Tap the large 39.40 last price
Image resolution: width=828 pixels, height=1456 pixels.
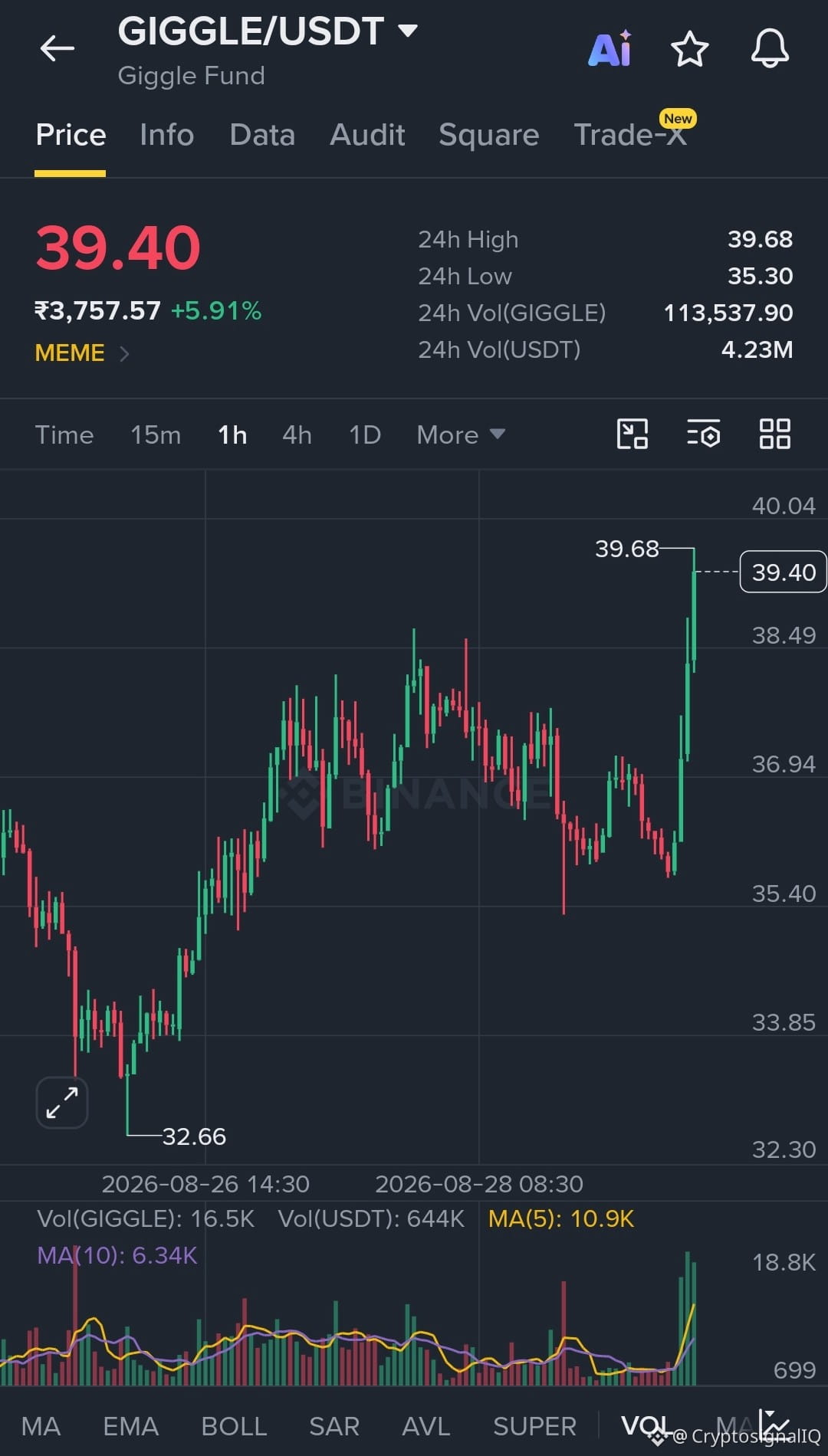[x=118, y=248]
